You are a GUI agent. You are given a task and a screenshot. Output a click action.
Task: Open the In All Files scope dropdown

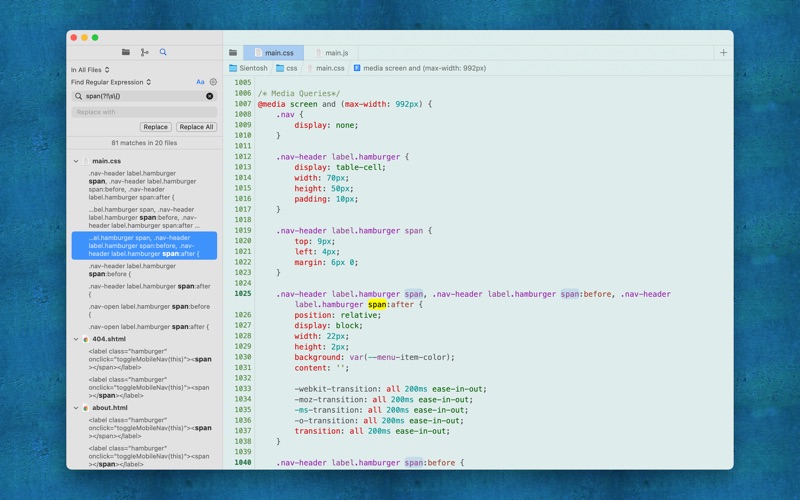pyautogui.click(x=90, y=70)
